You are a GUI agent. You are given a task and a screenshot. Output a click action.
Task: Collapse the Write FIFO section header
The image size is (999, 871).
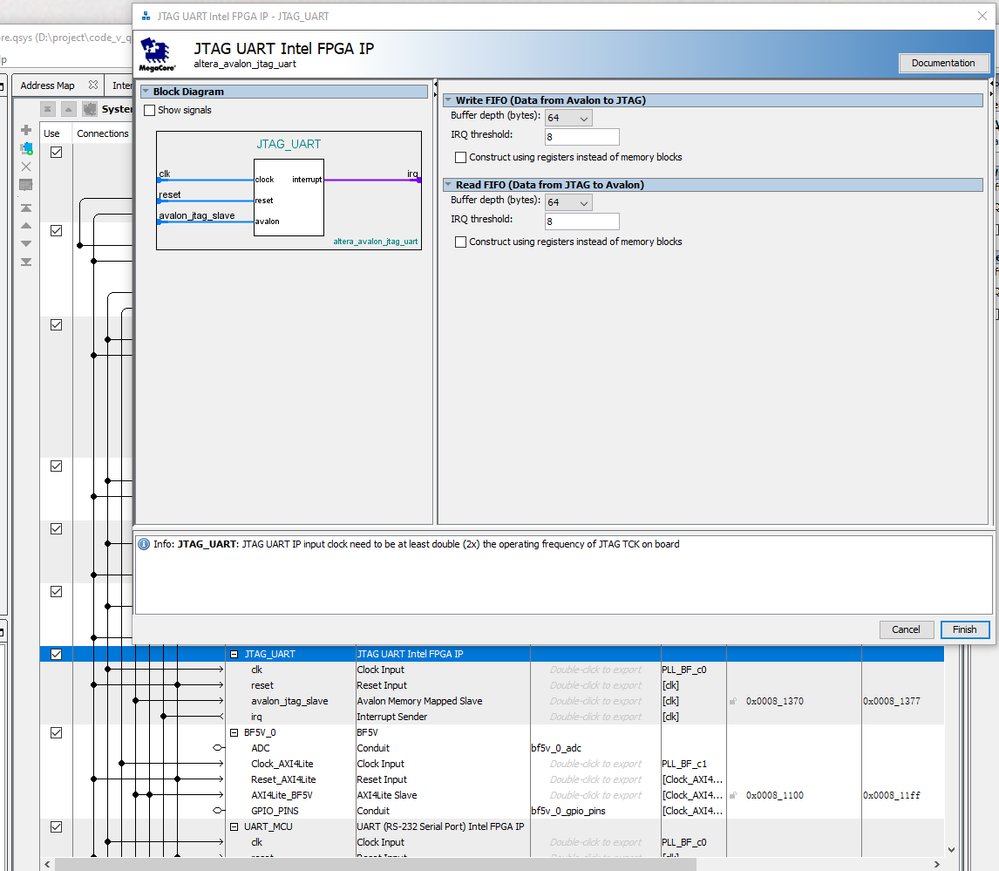[449, 100]
